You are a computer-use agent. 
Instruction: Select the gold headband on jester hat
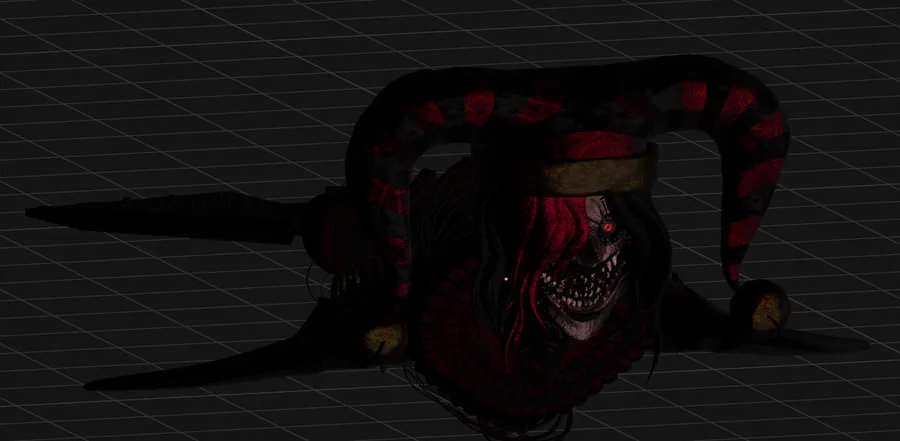597,174
